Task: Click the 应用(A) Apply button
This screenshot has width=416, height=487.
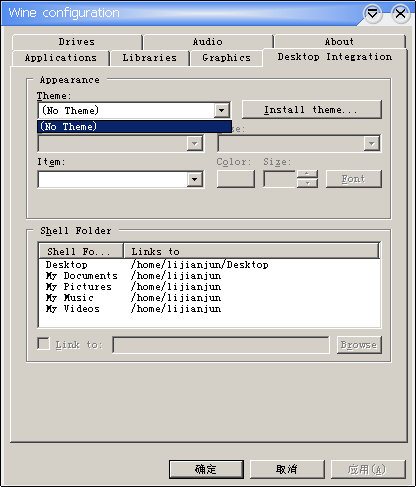Action: point(368,470)
